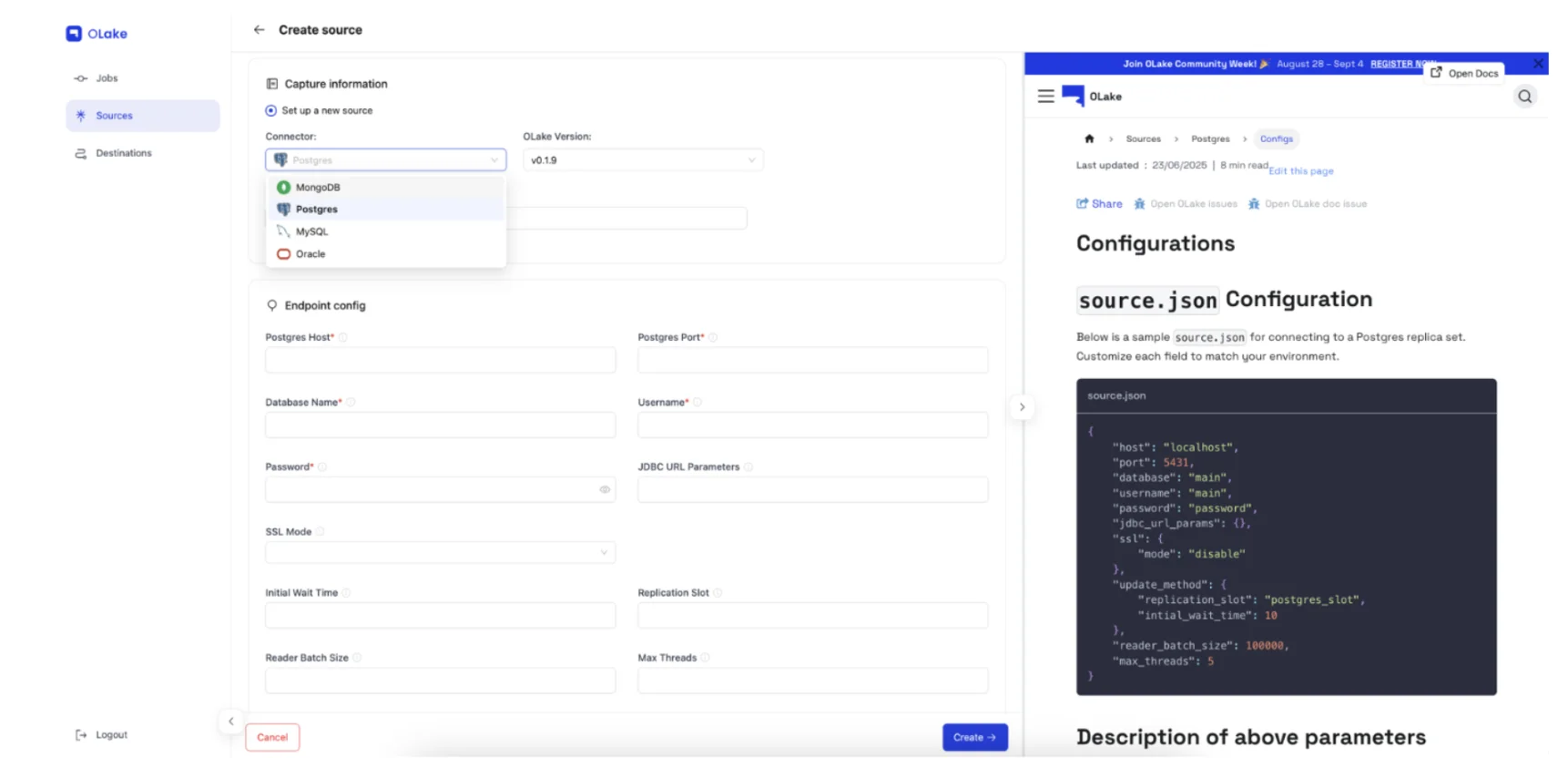The height and width of the screenshot is (758, 1568).
Task: Expand the SSL Mode dropdown
Action: click(x=440, y=553)
